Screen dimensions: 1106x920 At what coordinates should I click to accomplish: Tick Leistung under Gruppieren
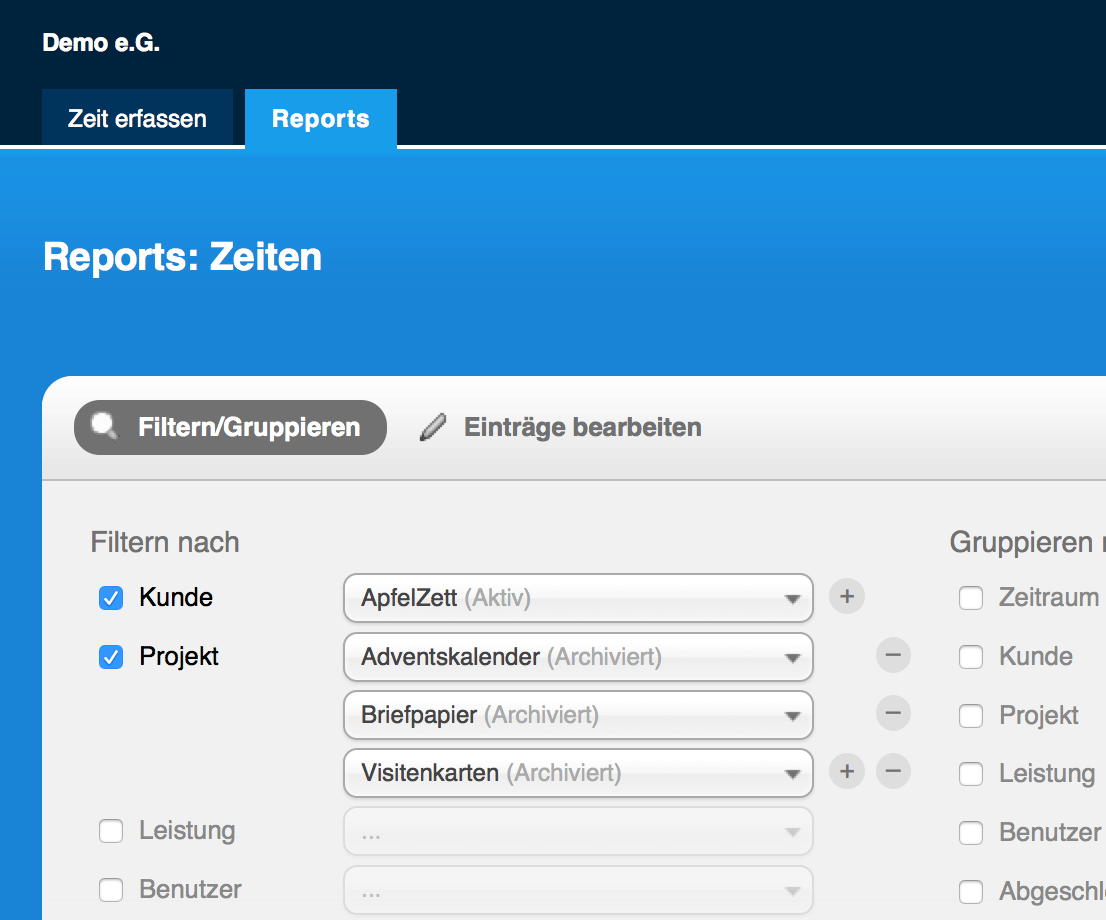click(x=971, y=774)
